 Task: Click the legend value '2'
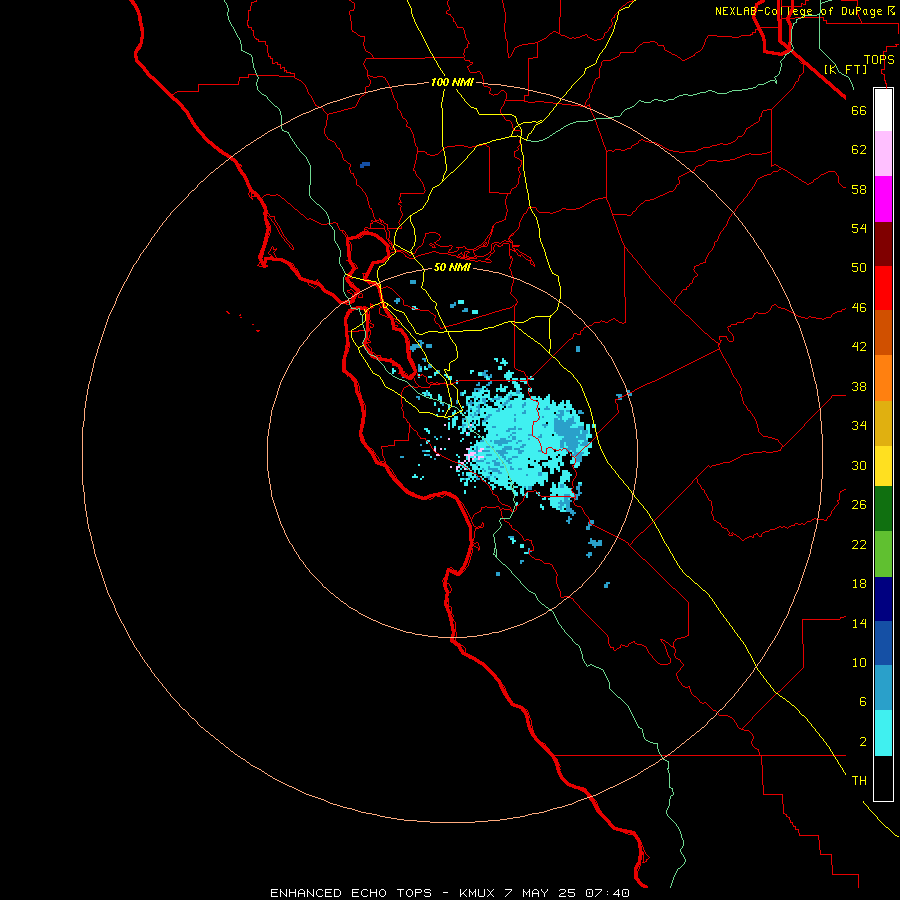point(863,742)
